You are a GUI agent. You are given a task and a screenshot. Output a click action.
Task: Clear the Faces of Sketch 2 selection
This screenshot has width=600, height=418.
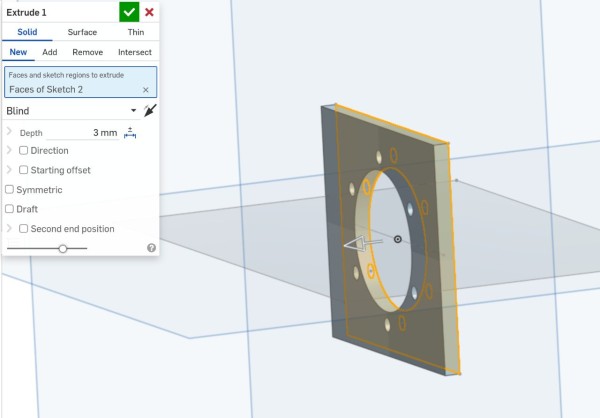(x=145, y=90)
